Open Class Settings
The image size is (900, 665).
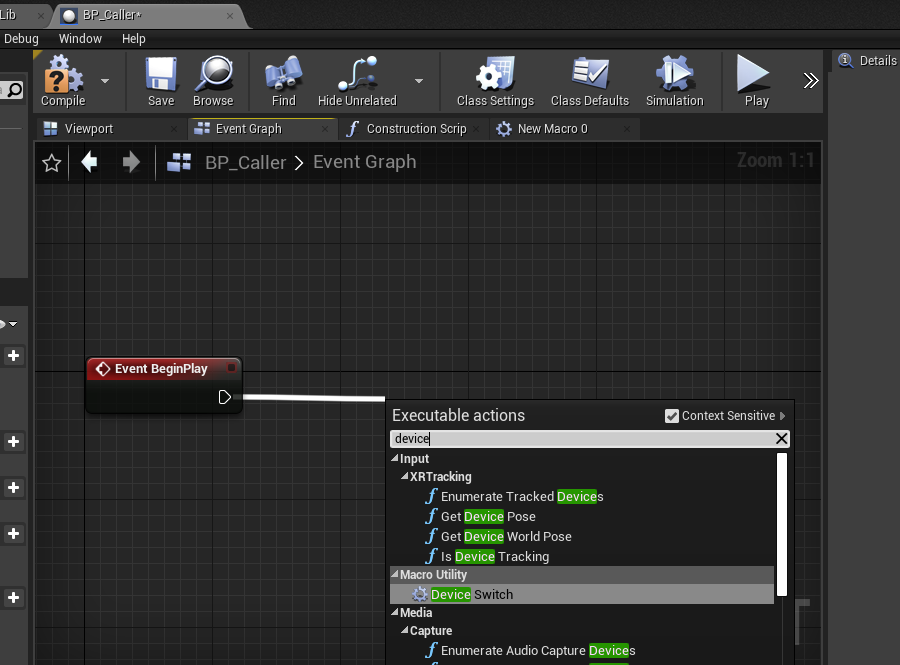coord(495,81)
